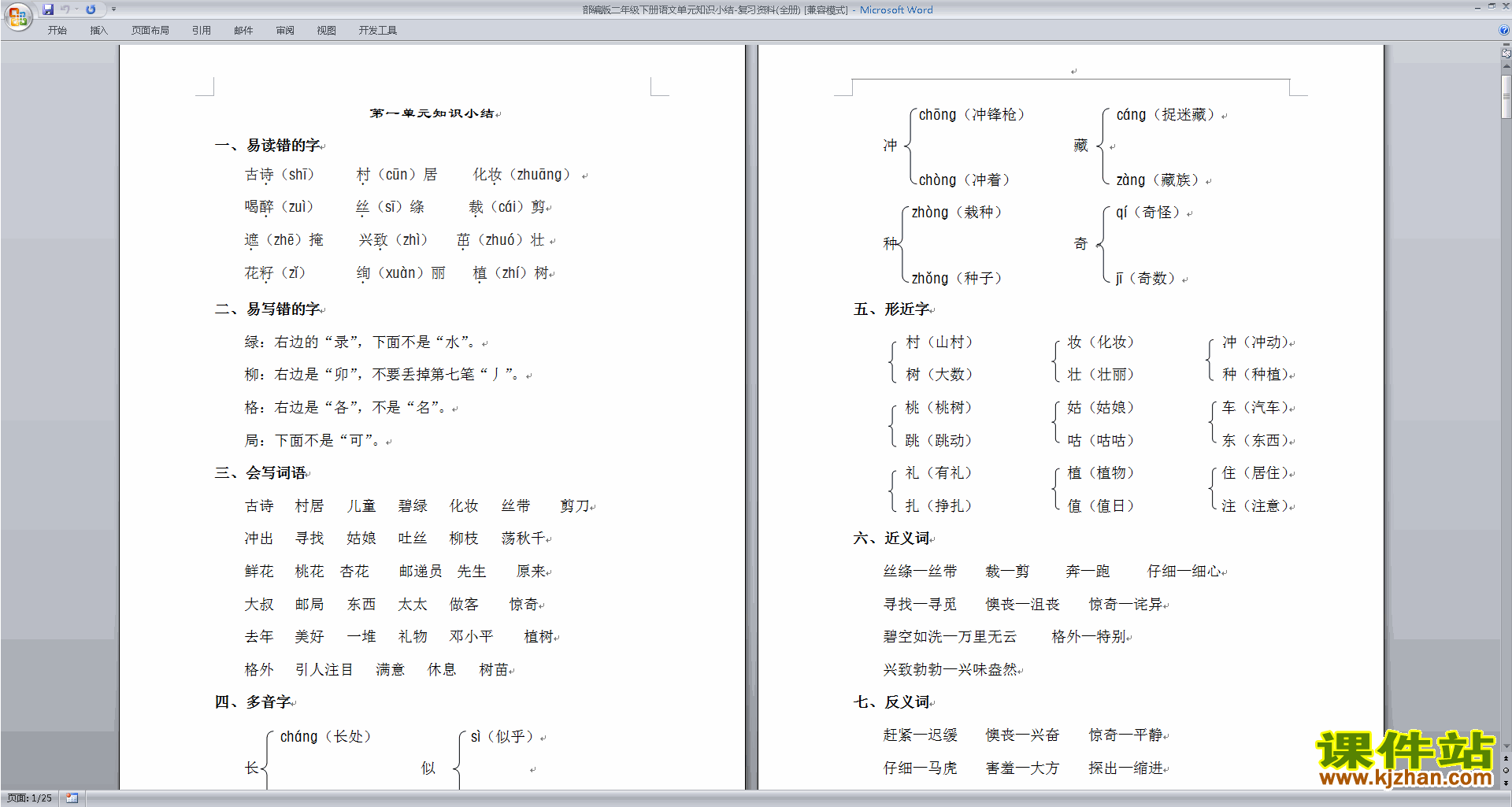Click the text 注（注意）
This screenshot has width=1512, height=807.
click(x=1256, y=506)
